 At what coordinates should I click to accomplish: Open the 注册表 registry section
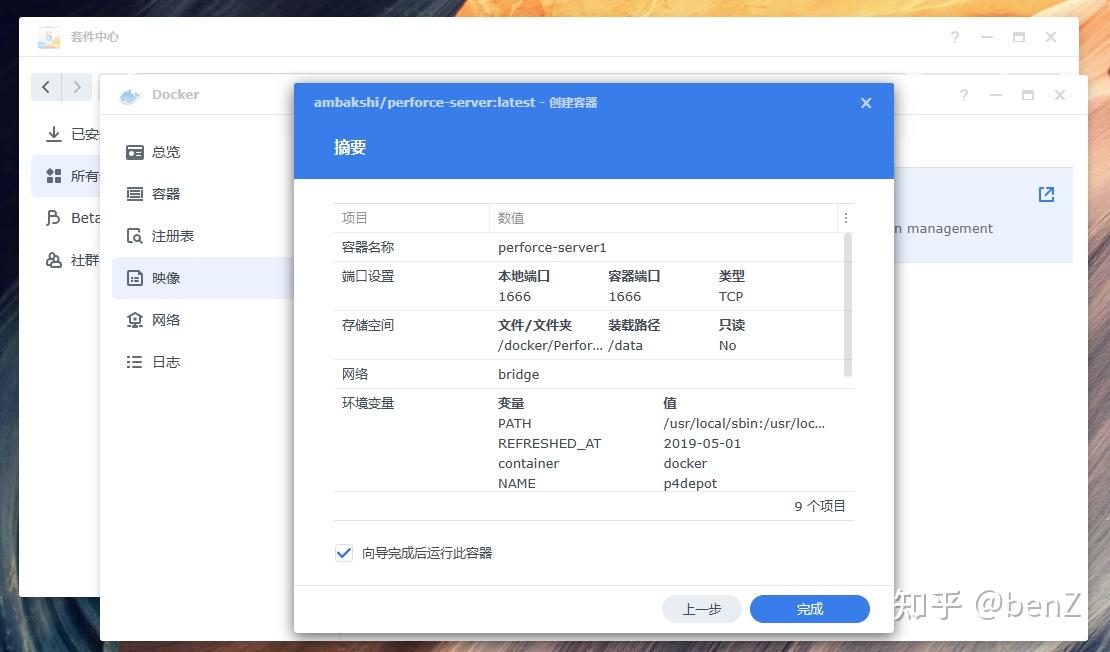pyautogui.click(x=172, y=236)
